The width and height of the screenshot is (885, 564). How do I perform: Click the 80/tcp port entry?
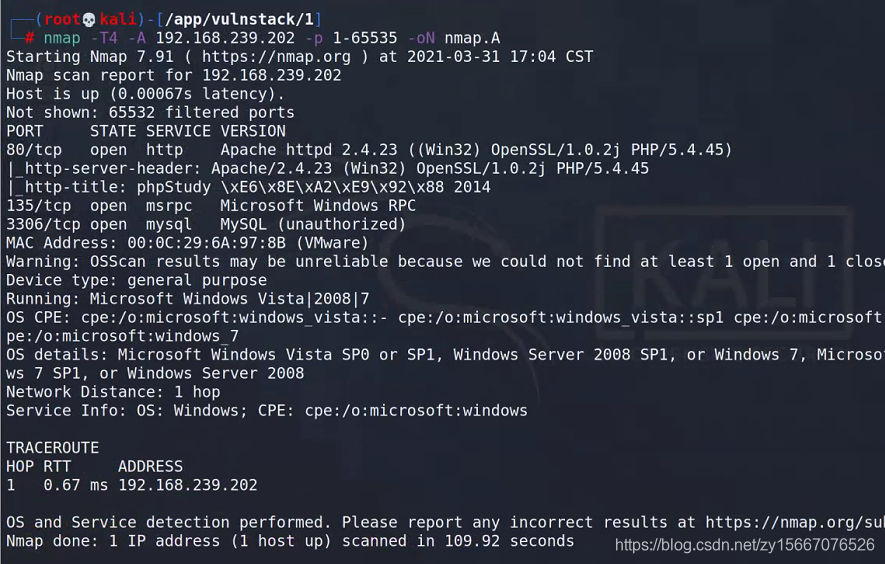(34, 150)
